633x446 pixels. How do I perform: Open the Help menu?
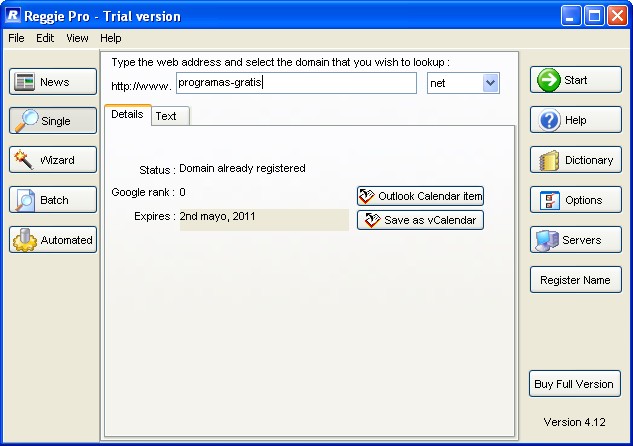(111, 38)
